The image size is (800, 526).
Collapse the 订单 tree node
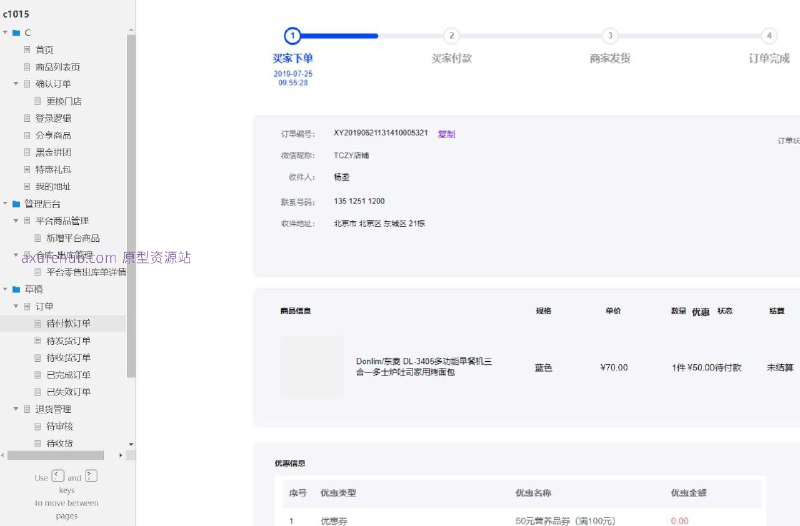(16, 306)
